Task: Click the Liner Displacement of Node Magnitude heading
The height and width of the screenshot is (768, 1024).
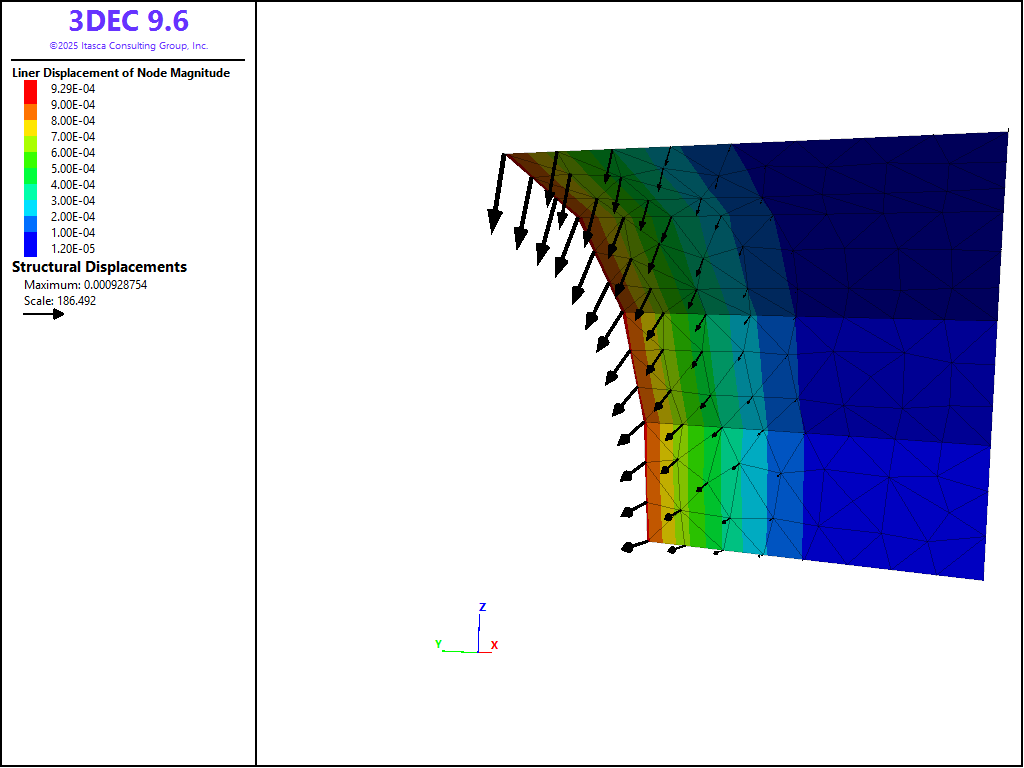Action: pyautogui.click(x=121, y=73)
